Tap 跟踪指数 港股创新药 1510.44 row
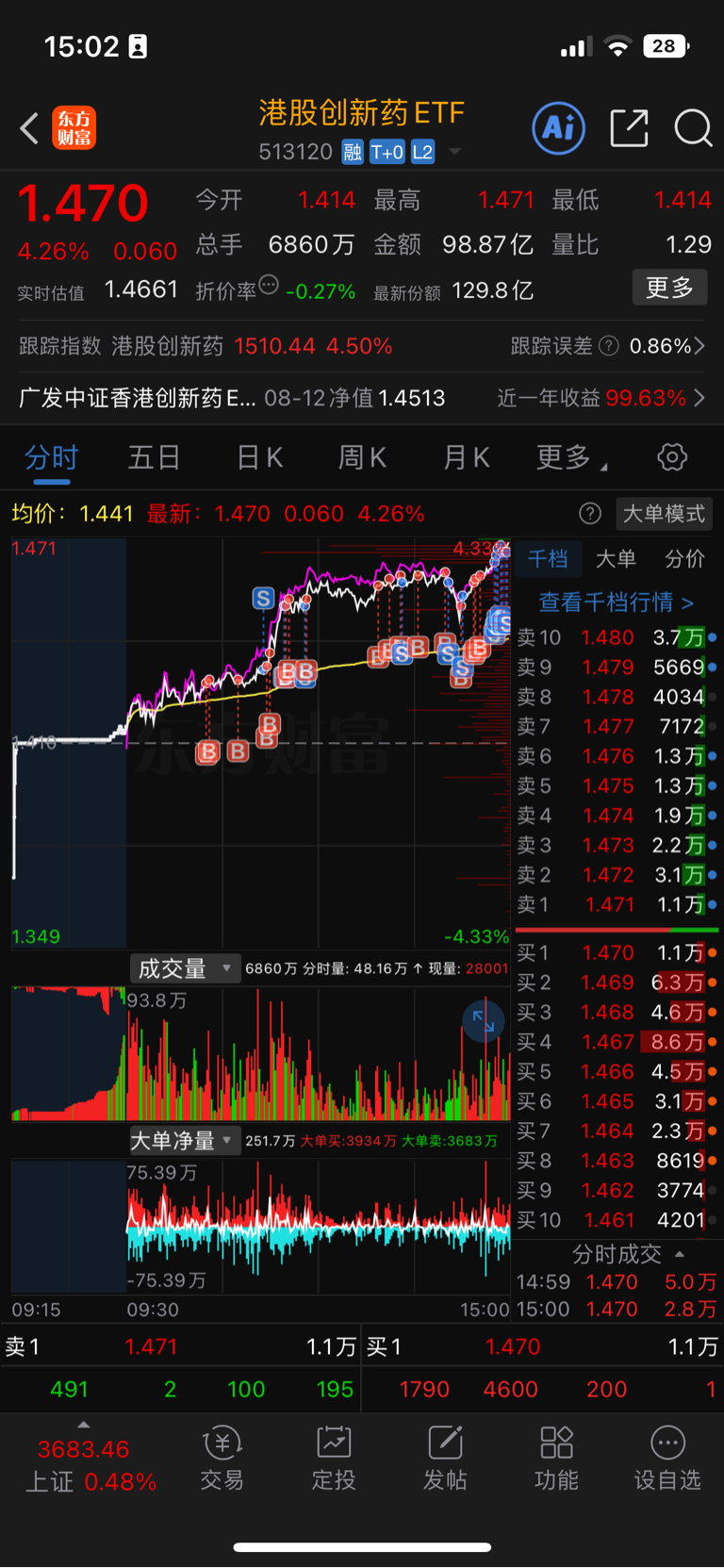Viewport: 724px width, 1568px height. [x=206, y=346]
